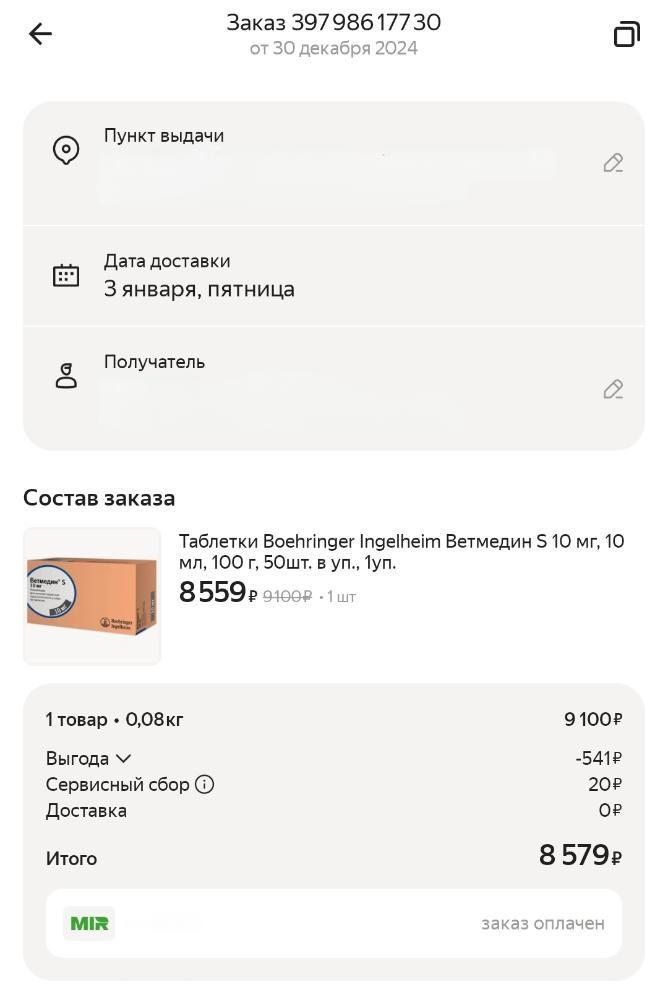Open the Получатель row
This screenshot has width=668, height=1000.
pos(330,386)
